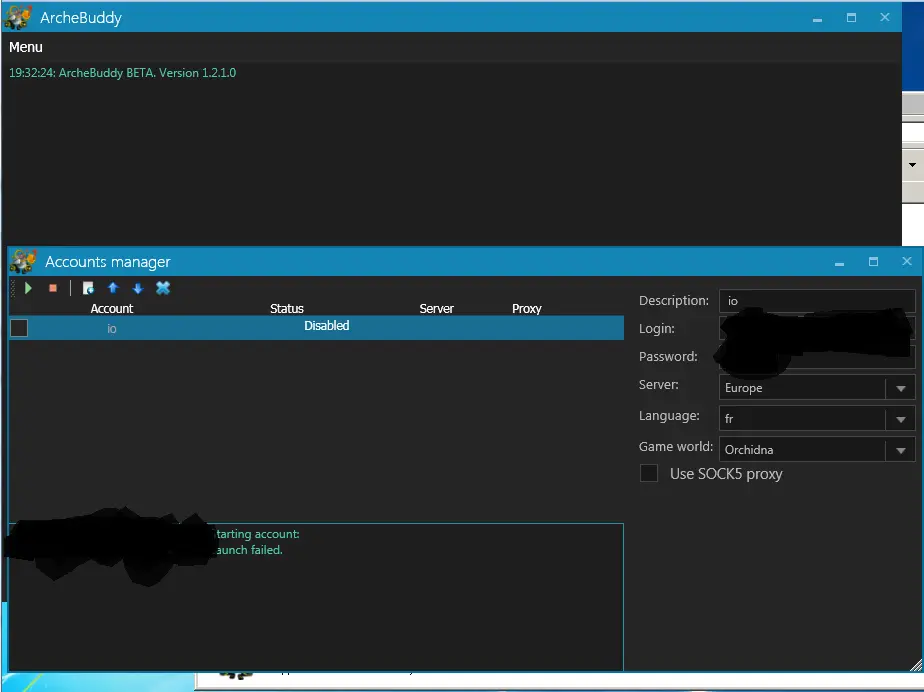Click Accounts manager window icon
Image resolution: width=924 pixels, height=692 pixels.
coord(24,261)
